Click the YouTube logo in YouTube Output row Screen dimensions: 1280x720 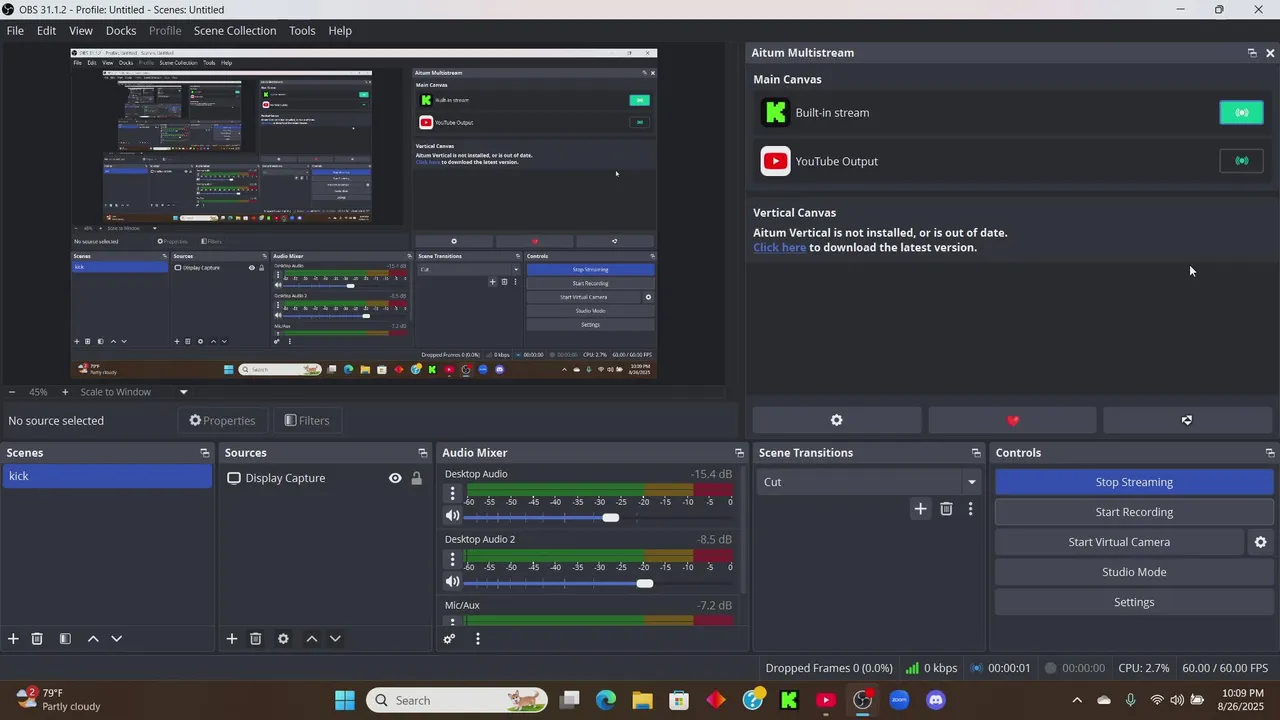(x=775, y=161)
